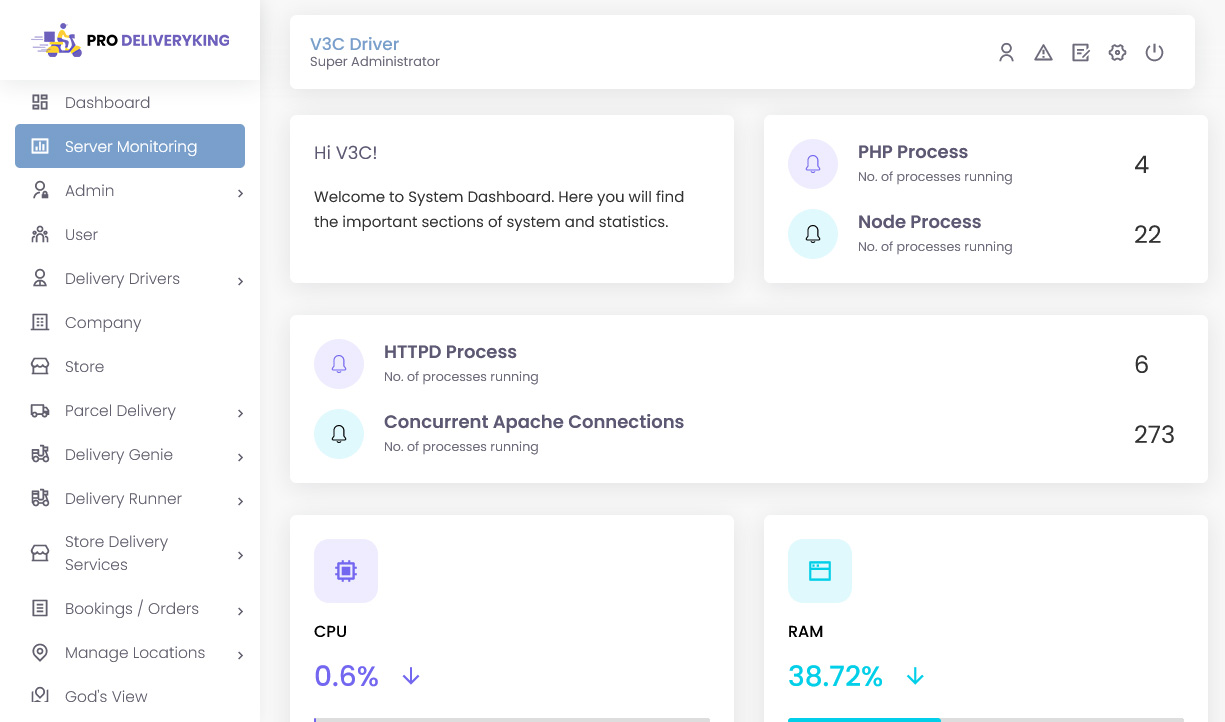
Task: Open settings gear icon in header
Action: 1117,53
